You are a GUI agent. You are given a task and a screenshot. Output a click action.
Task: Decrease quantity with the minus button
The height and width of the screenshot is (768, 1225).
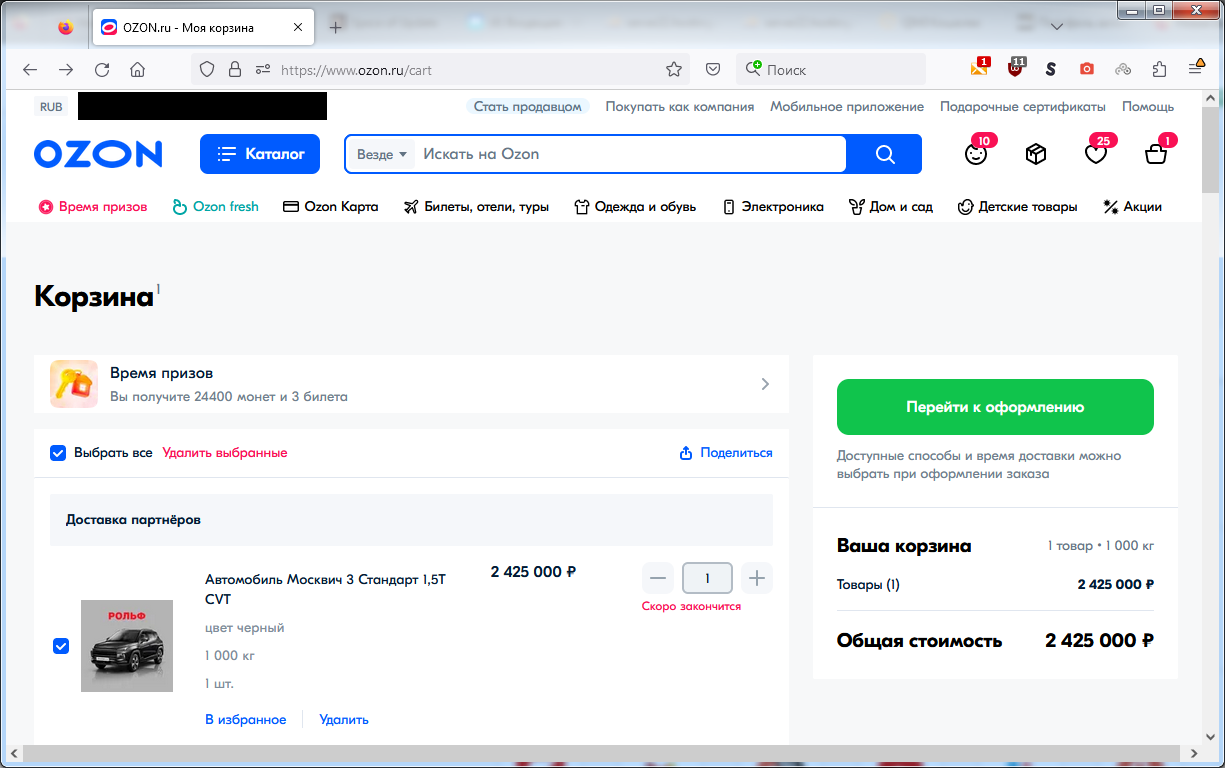pos(657,578)
